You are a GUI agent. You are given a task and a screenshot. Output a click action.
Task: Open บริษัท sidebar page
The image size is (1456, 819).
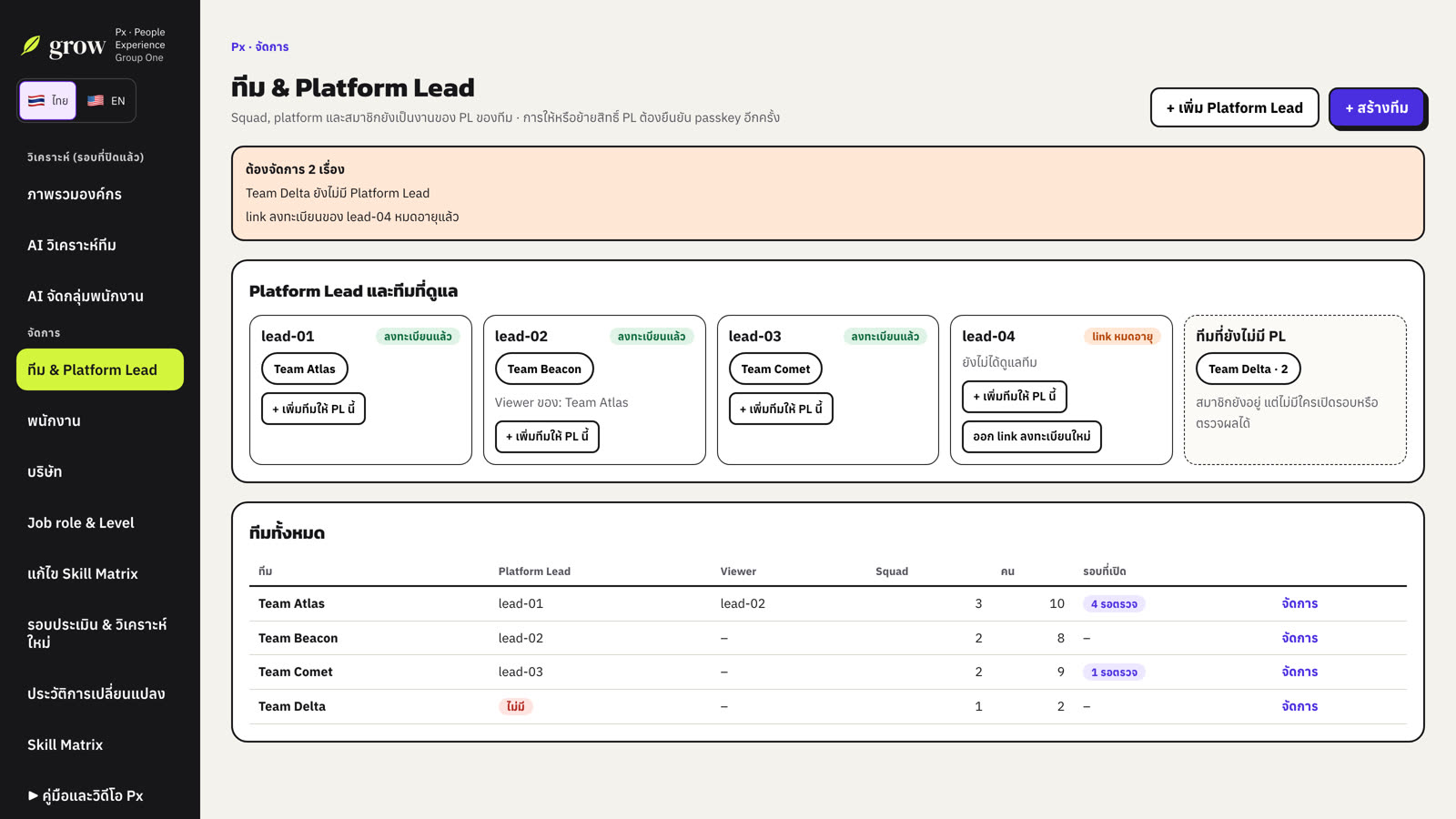(x=100, y=471)
